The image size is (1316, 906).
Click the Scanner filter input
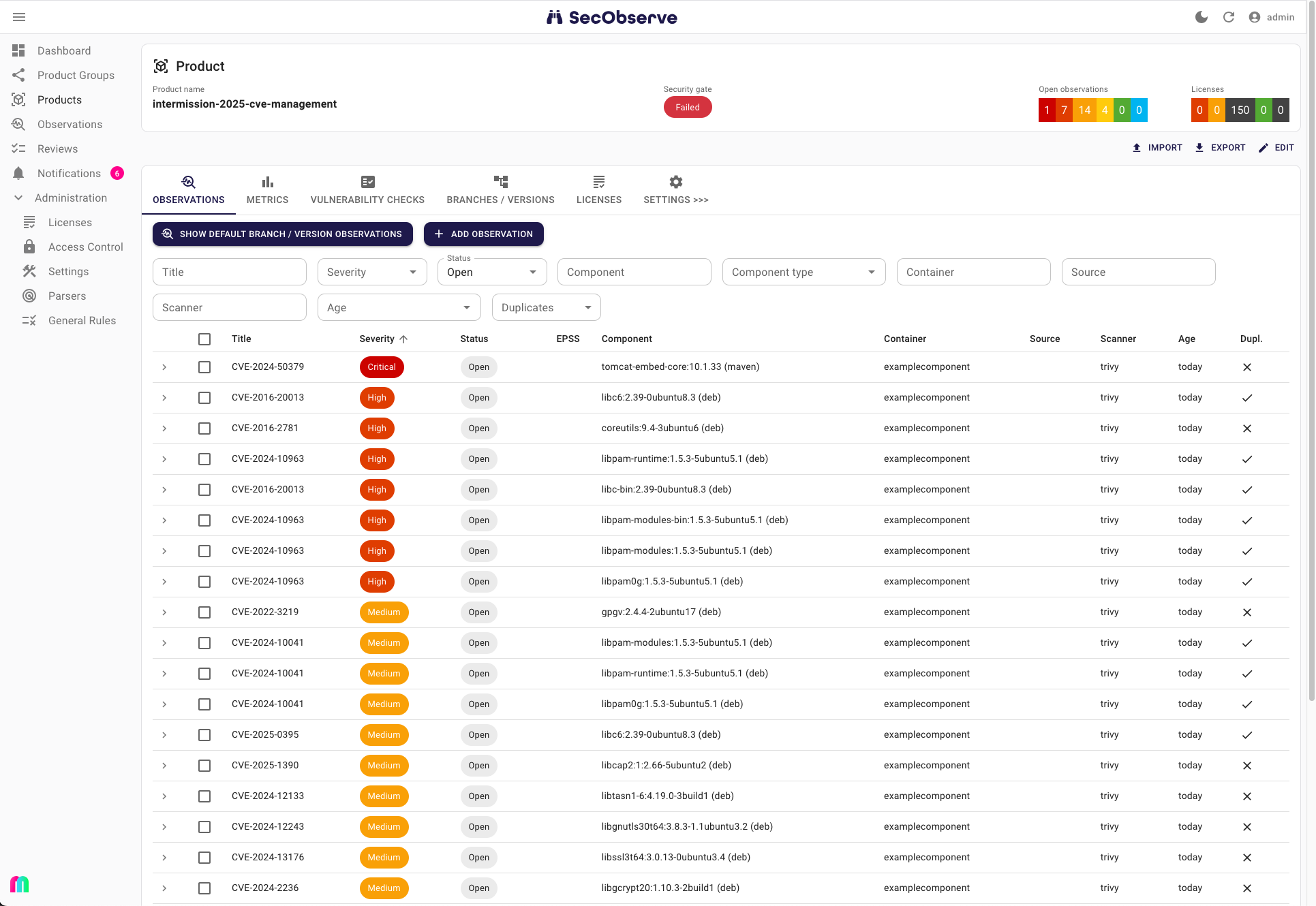pos(230,307)
